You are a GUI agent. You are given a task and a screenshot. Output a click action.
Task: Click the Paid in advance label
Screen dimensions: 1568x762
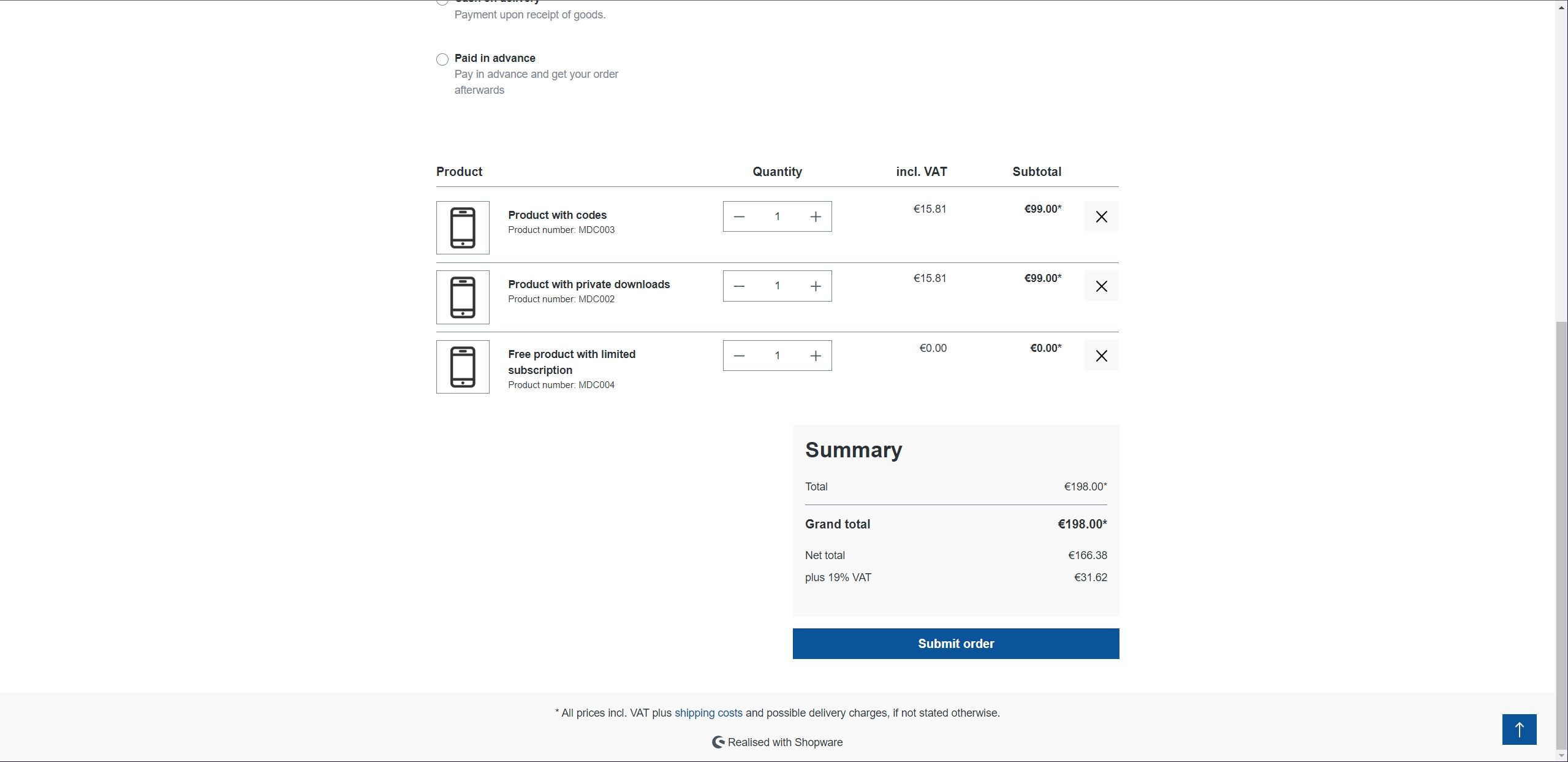point(494,58)
